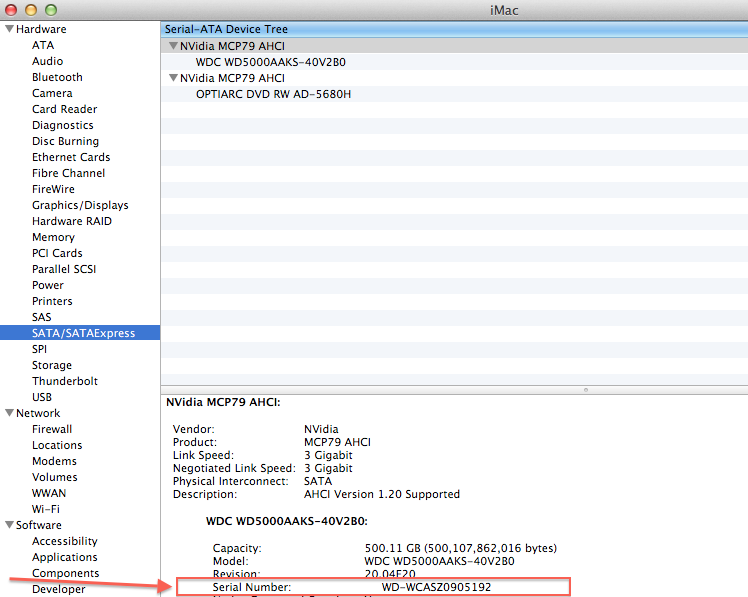Collapse the Hardware section triangle
The height and width of the screenshot is (597, 748).
coord(9,29)
